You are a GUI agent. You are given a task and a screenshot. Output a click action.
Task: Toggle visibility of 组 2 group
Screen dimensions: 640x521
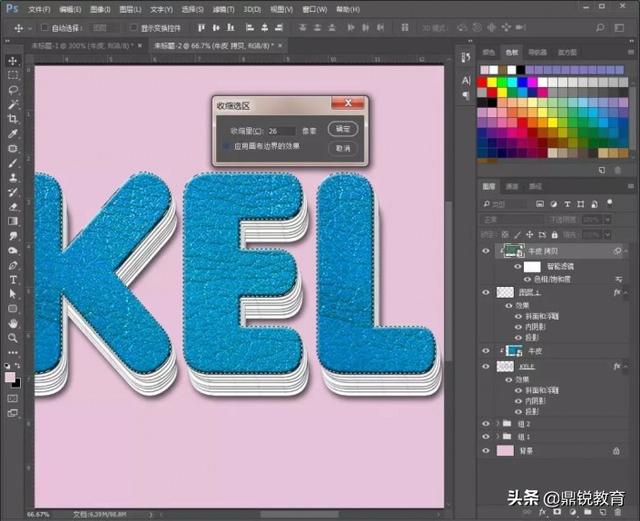(486, 424)
